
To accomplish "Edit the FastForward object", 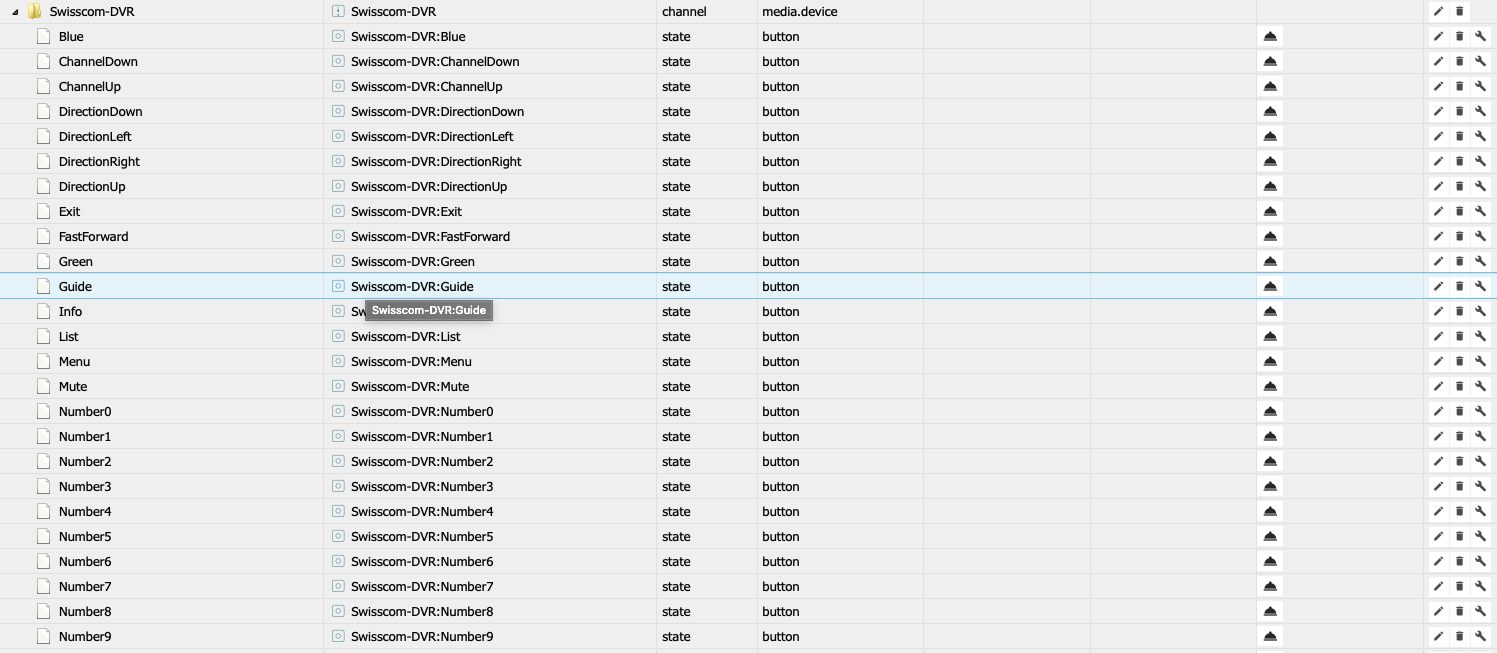I will point(1438,236).
